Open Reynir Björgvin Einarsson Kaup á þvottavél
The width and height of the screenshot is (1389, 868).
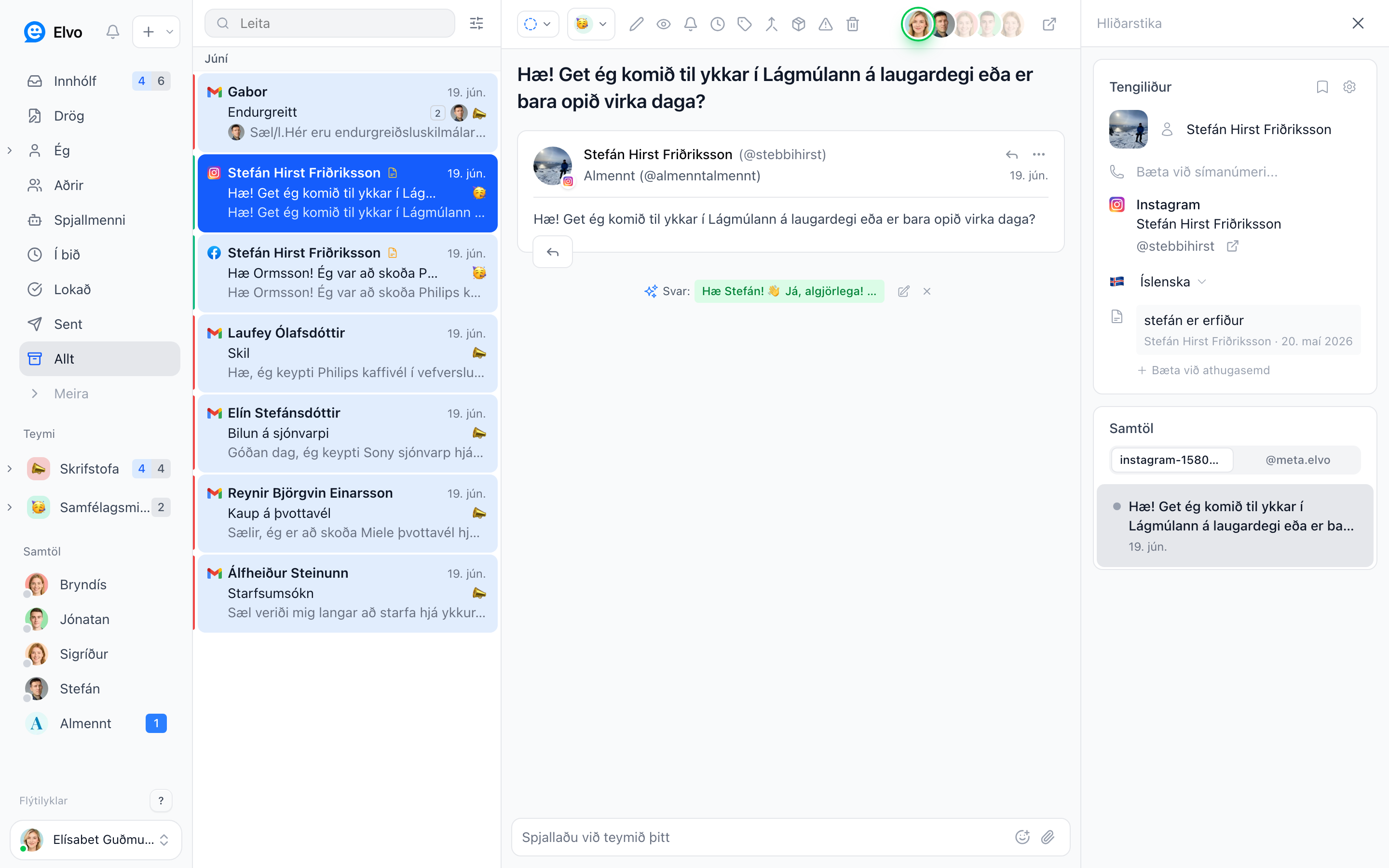347,513
